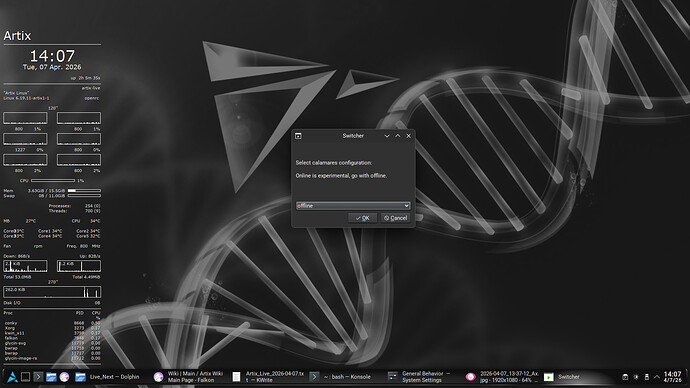Confirm with the OK button in Switcher

tap(363, 218)
